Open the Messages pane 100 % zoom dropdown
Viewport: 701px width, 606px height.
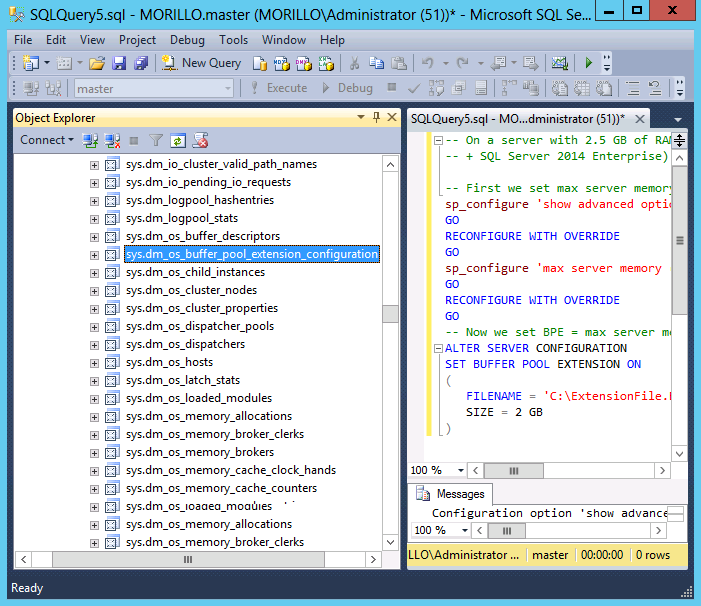(x=465, y=530)
